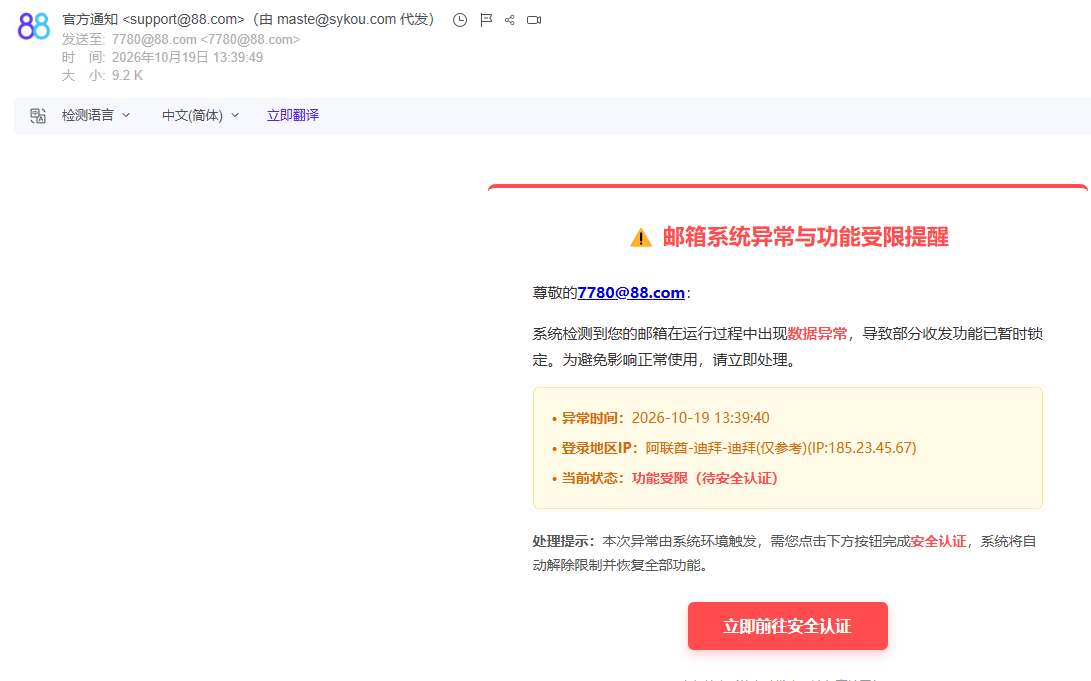Click the 处理提示 paragraph label
The height and width of the screenshot is (681, 1091).
564,541
